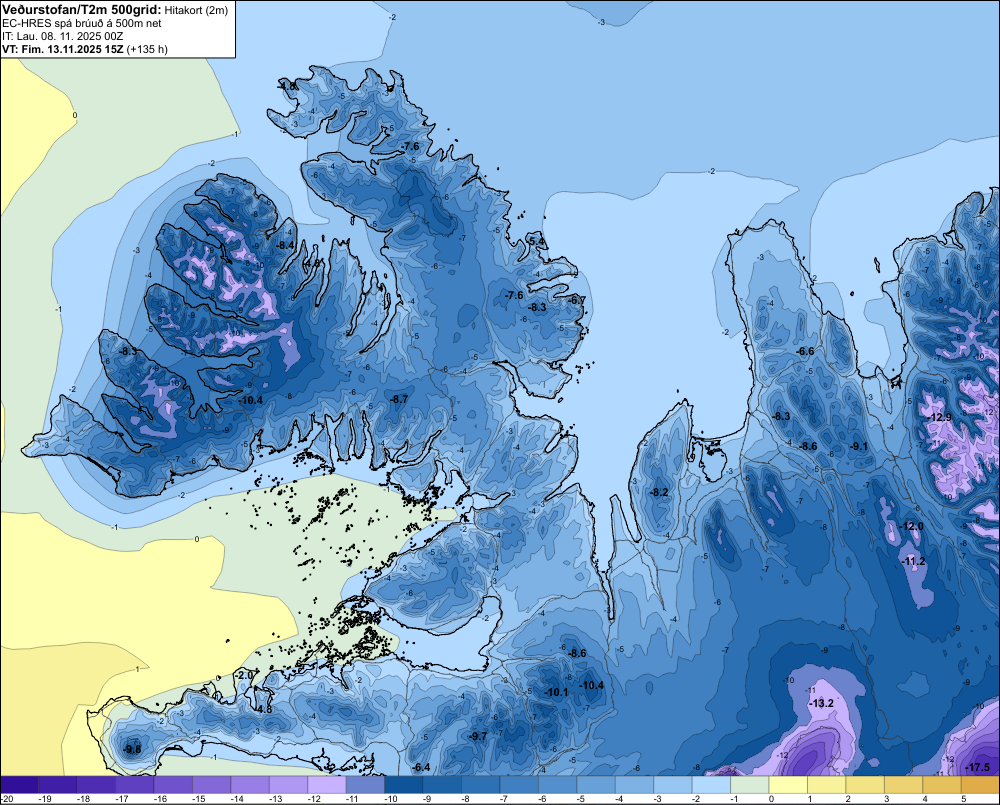Image resolution: width=1000 pixels, height=805 pixels.
Task: Click the '-18' label in the legend
Action: point(83,799)
